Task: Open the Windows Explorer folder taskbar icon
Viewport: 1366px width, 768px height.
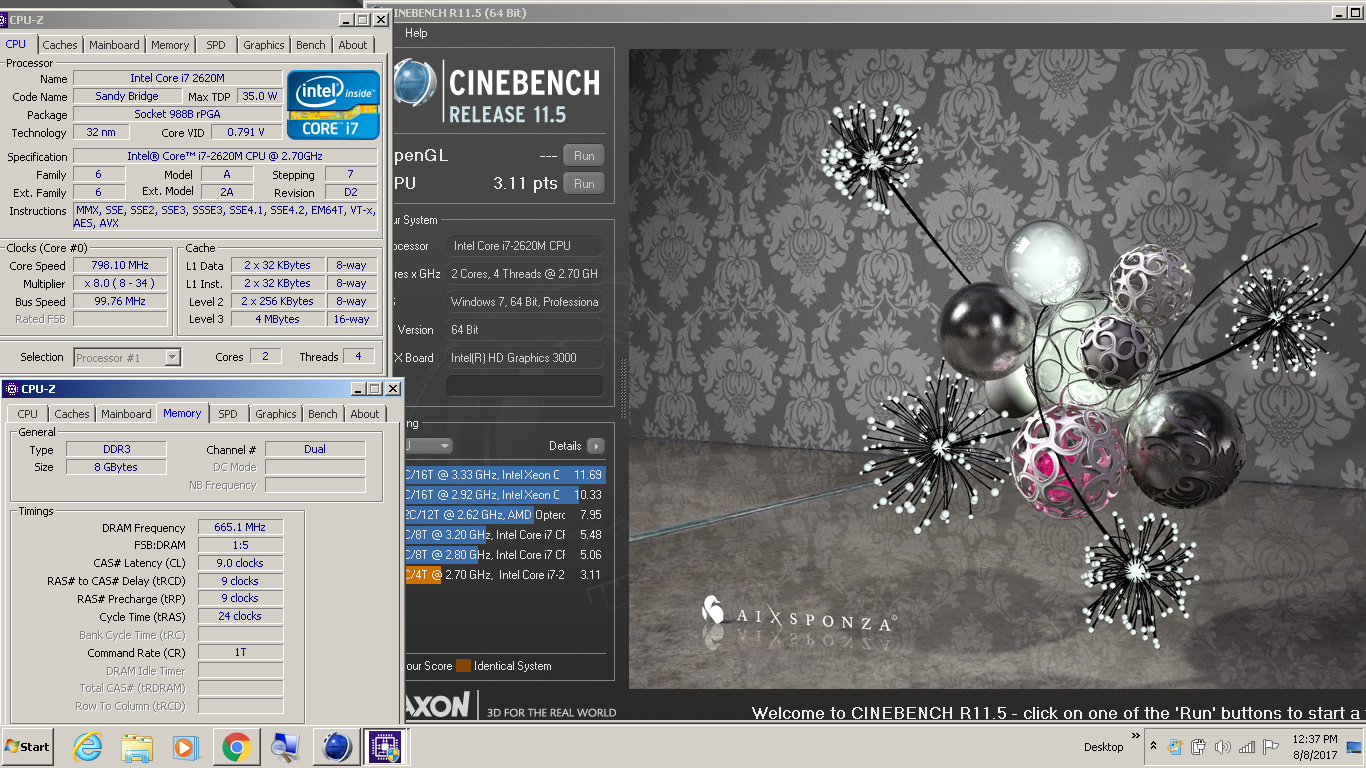Action: 137,747
